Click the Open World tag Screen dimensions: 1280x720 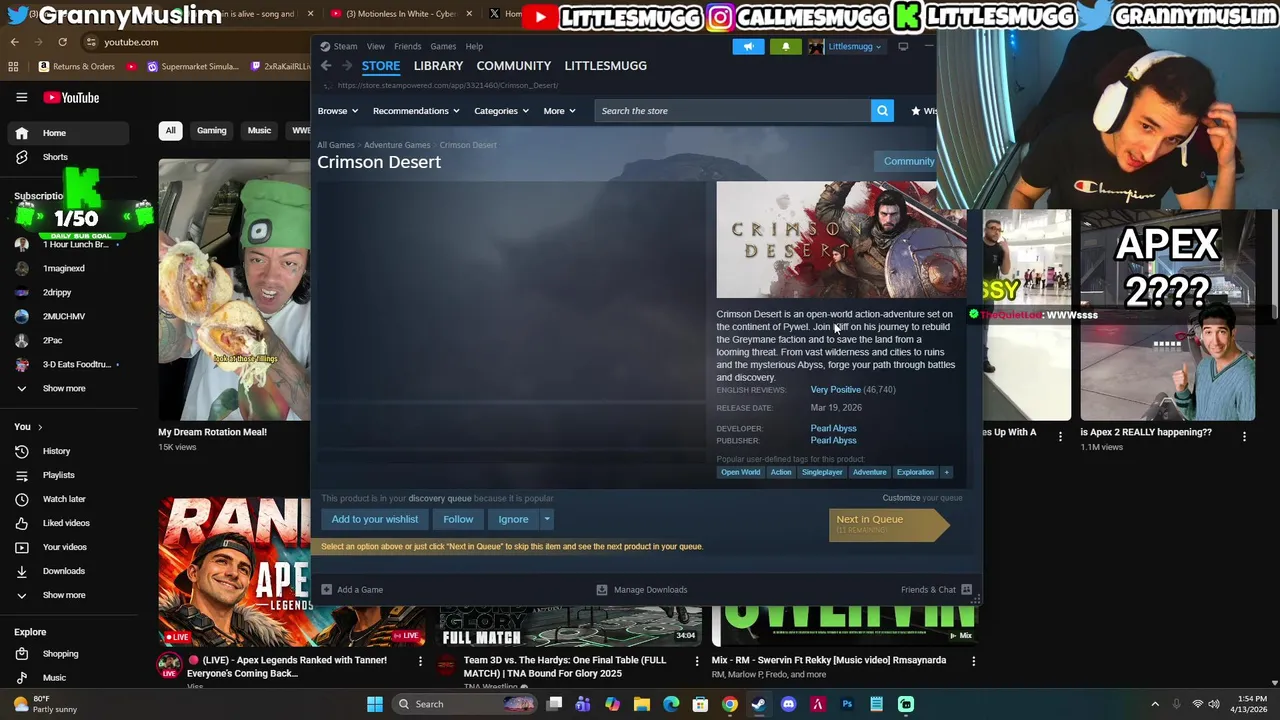pos(741,472)
